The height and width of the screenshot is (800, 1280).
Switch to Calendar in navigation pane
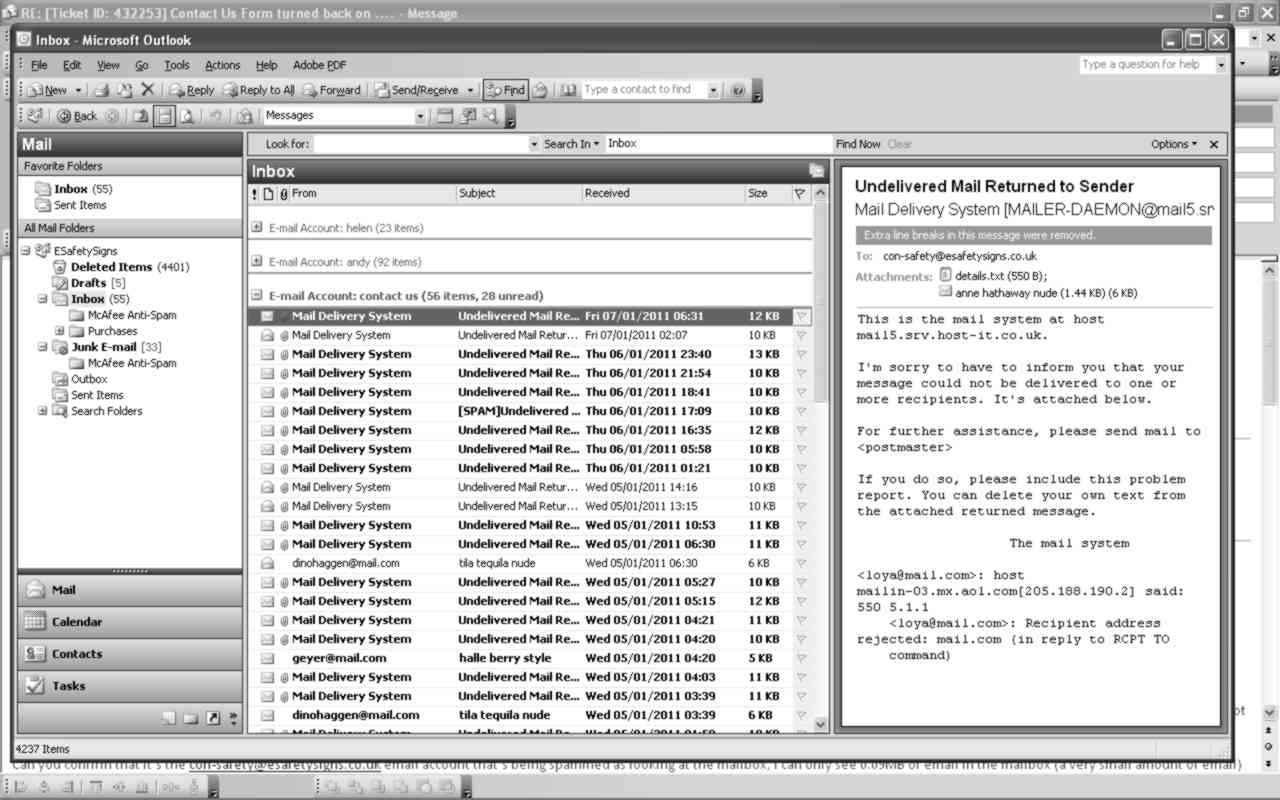(x=77, y=622)
